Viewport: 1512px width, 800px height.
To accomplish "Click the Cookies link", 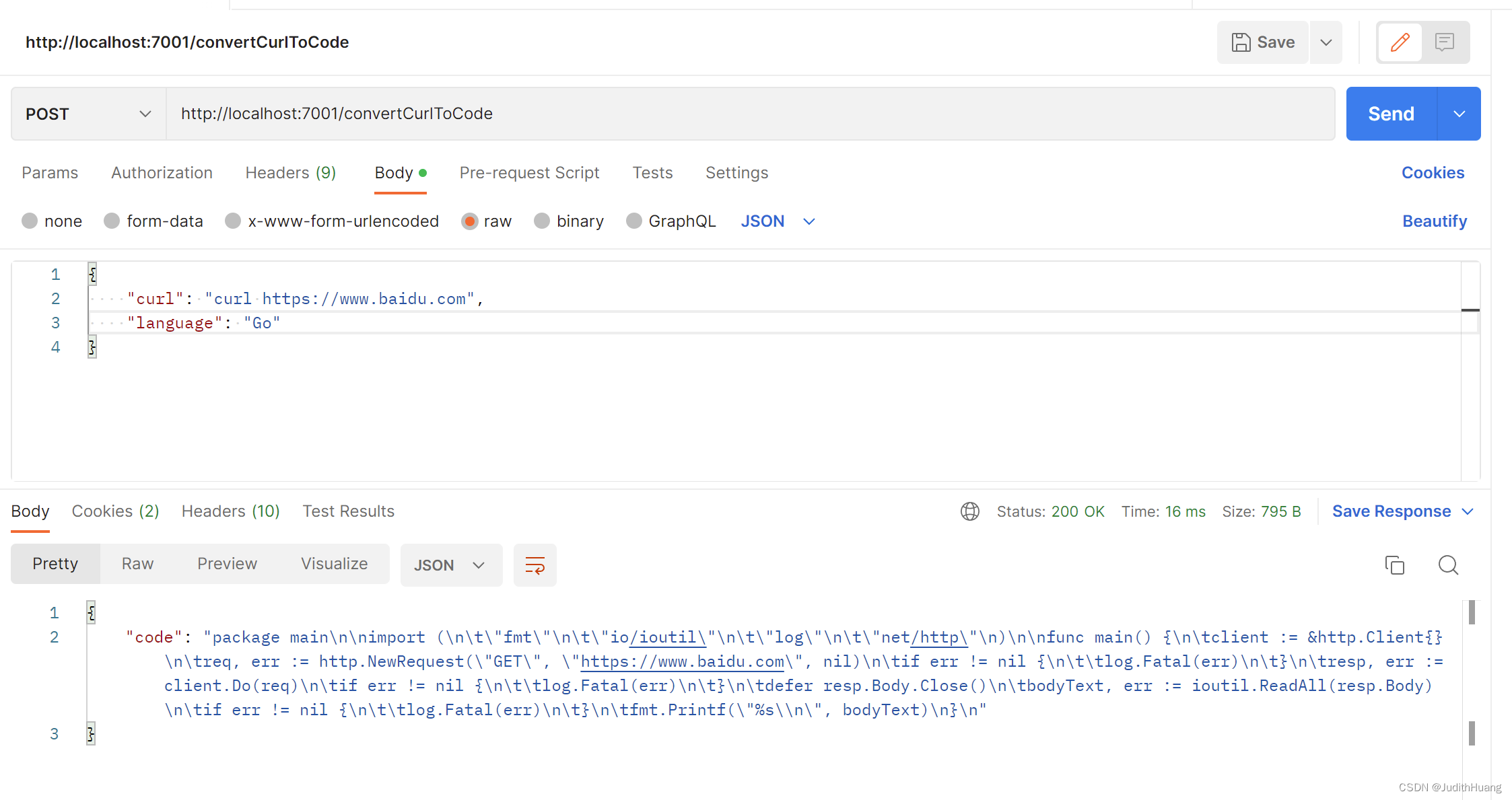I will [x=1433, y=173].
